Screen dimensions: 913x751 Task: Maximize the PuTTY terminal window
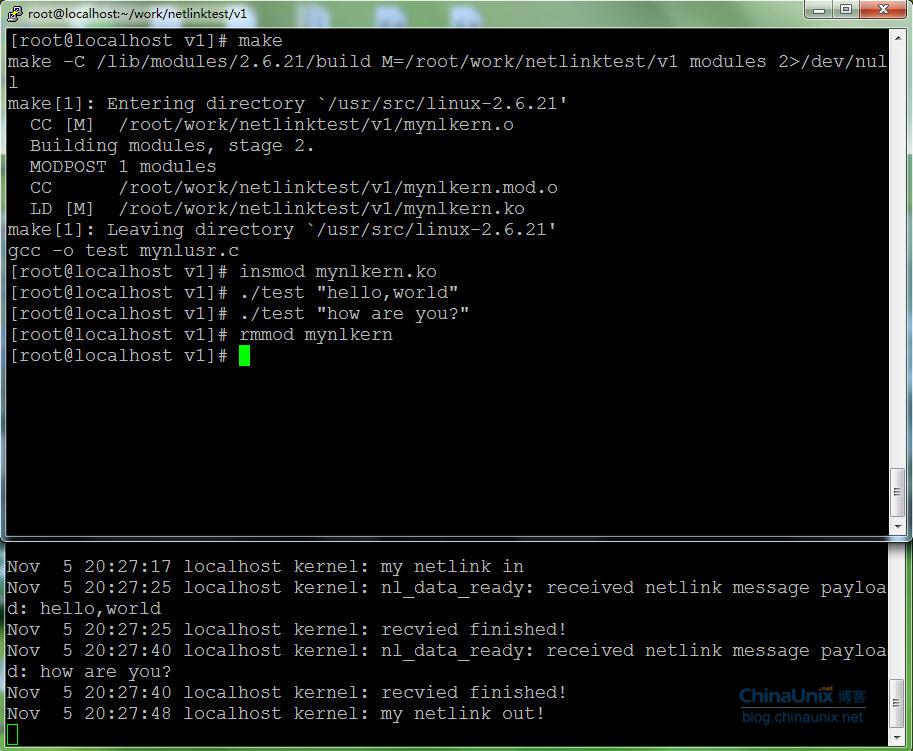(x=845, y=10)
